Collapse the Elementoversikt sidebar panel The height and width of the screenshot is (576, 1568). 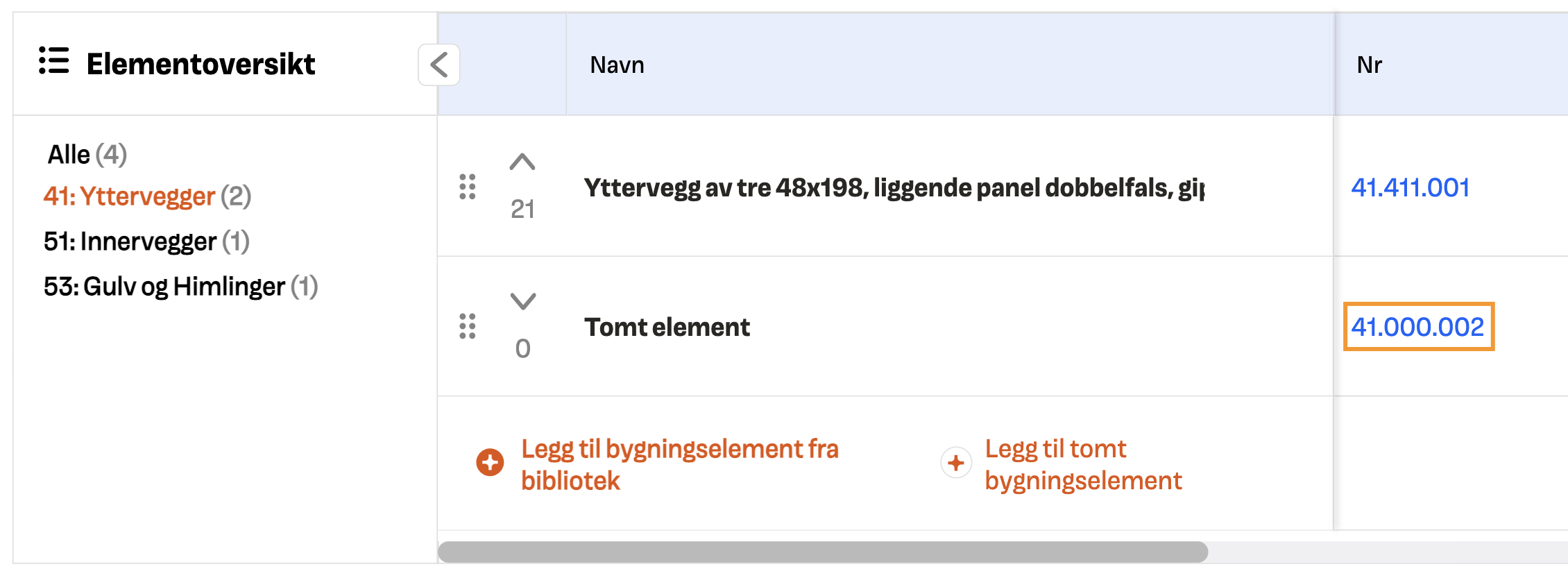[438, 65]
